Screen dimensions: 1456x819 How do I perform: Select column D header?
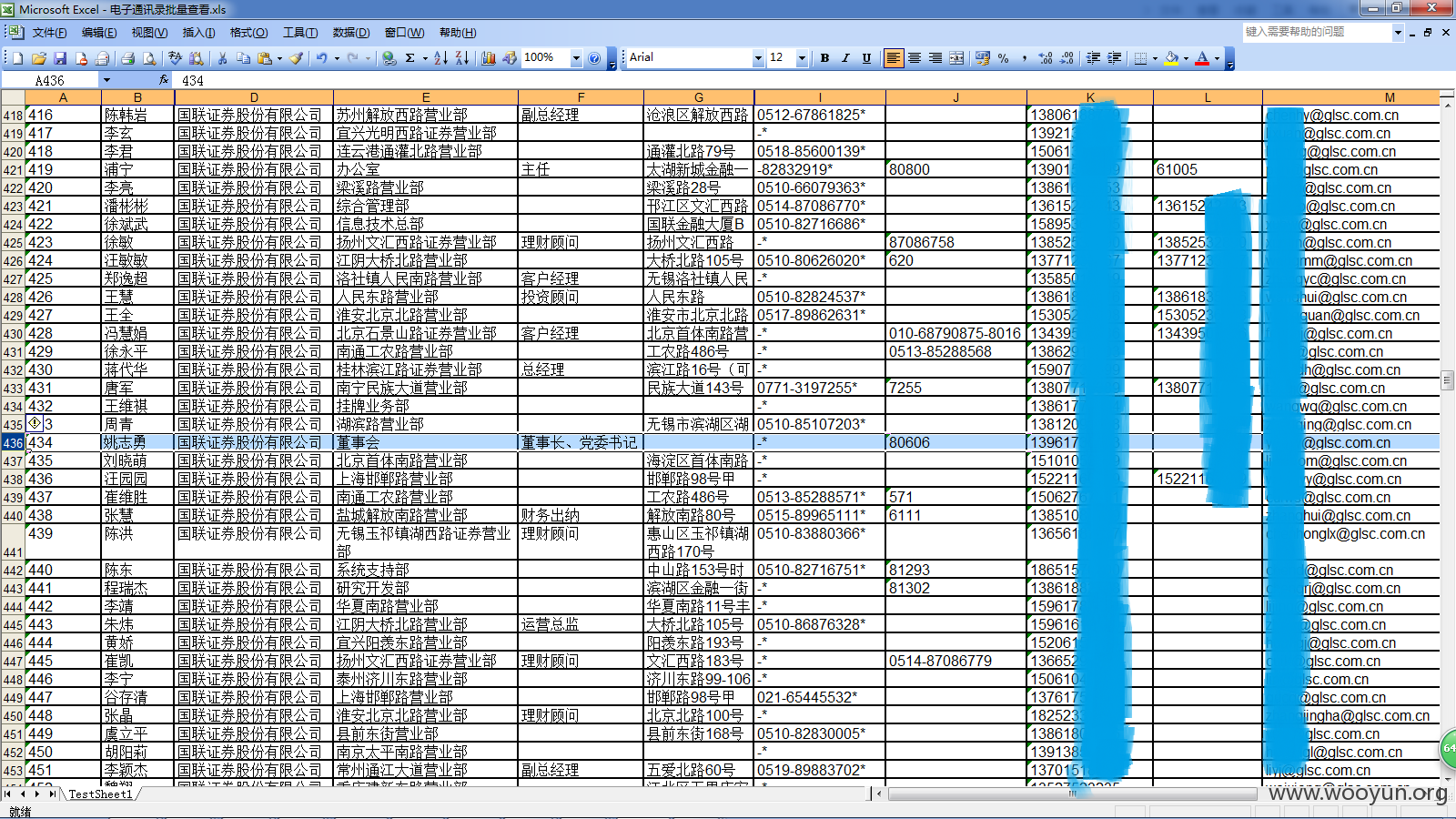click(254, 97)
